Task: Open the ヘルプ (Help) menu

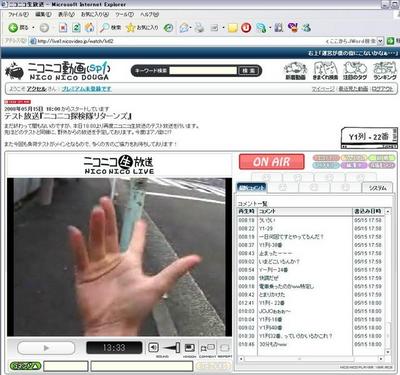Action: 149,15
